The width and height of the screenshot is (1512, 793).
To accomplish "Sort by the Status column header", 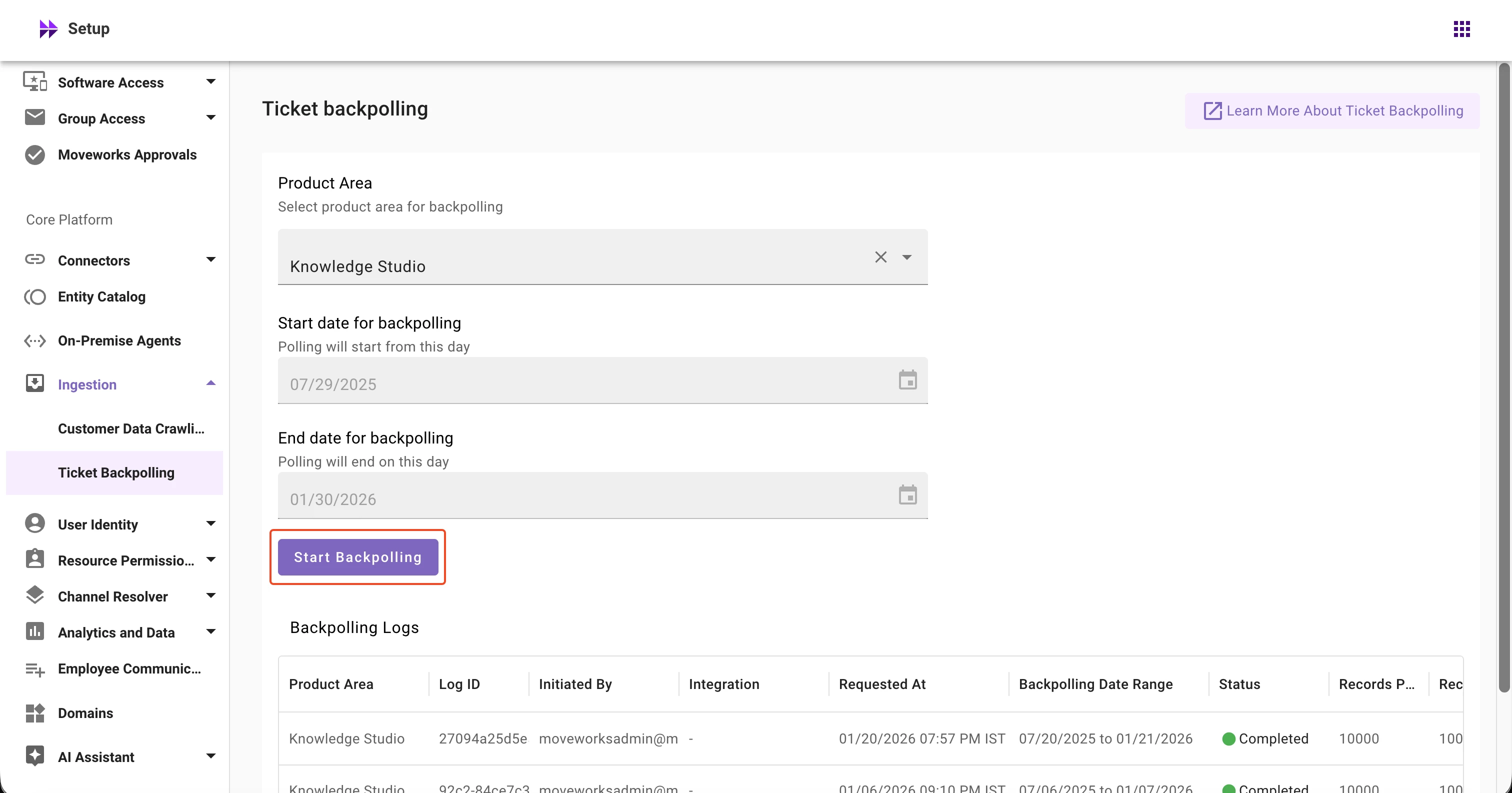I will (1239, 684).
